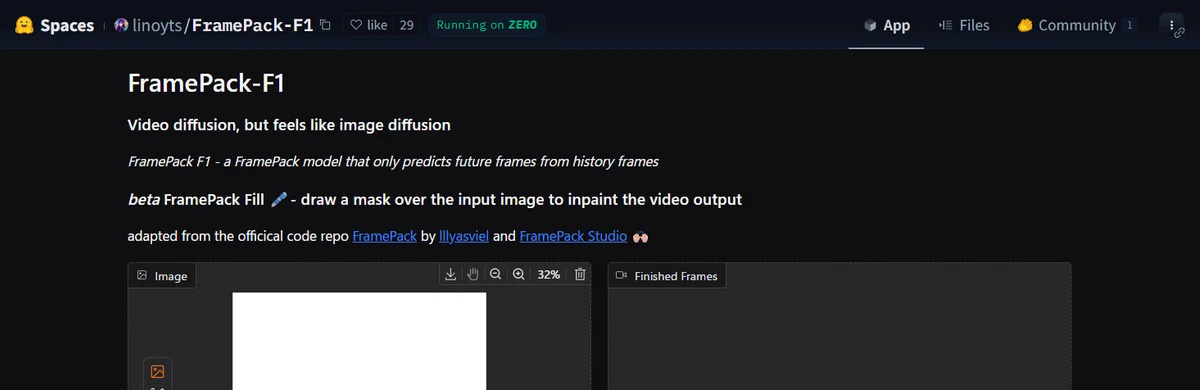Screen dimensions: 1200x390
Task: Zoom out of the image canvas
Action: tap(495, 274)
